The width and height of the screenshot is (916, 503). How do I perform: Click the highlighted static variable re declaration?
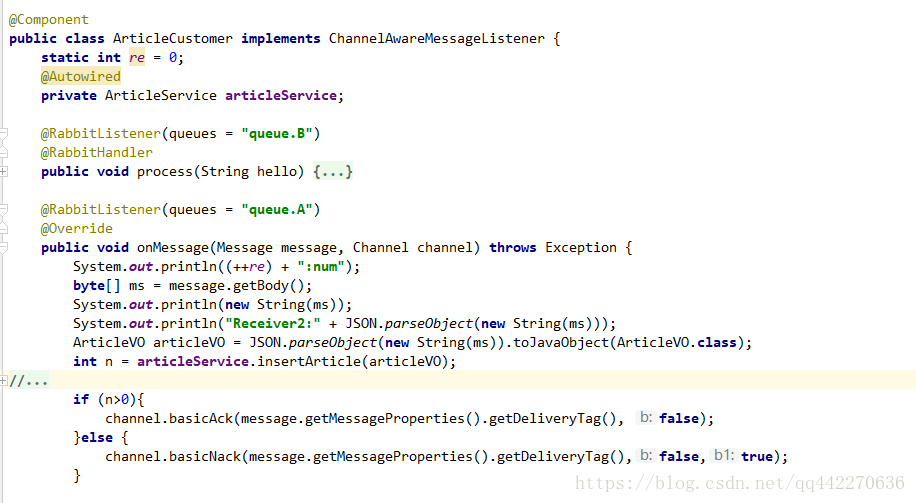137,57
